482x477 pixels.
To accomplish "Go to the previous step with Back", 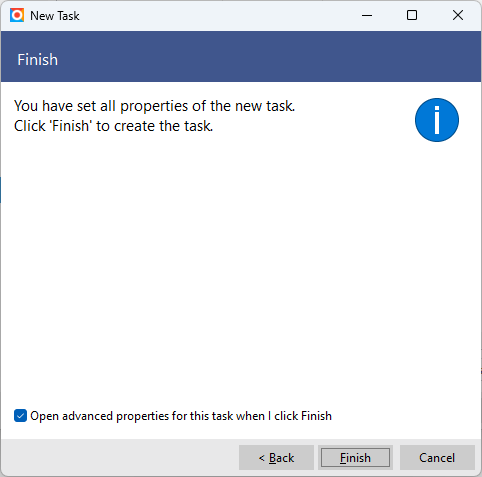I will pyautogui.click(x=276, y=458).
